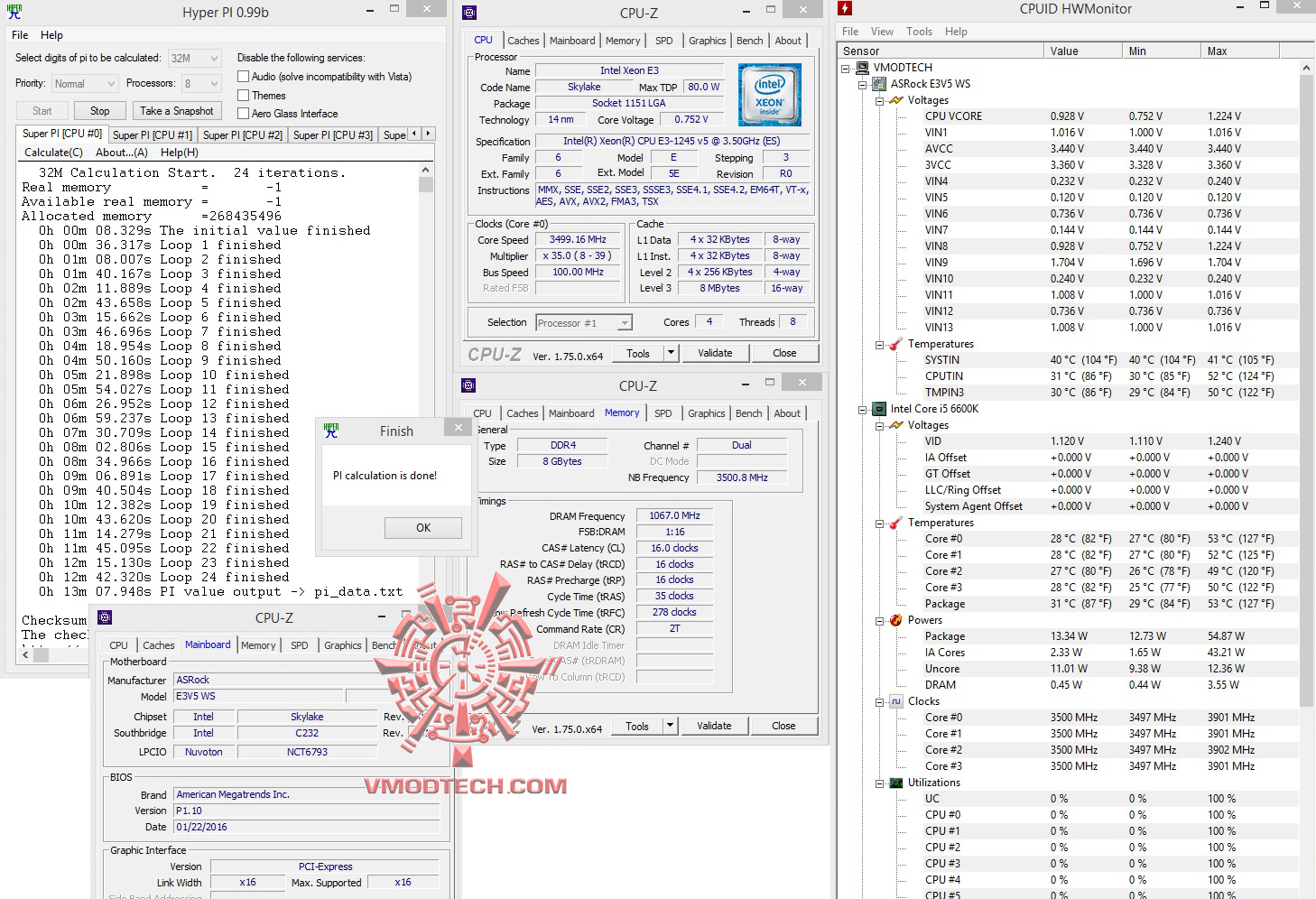The image size is (1316, 899).
Task: Open the View menu in HWMonitor
Action: 882,32
